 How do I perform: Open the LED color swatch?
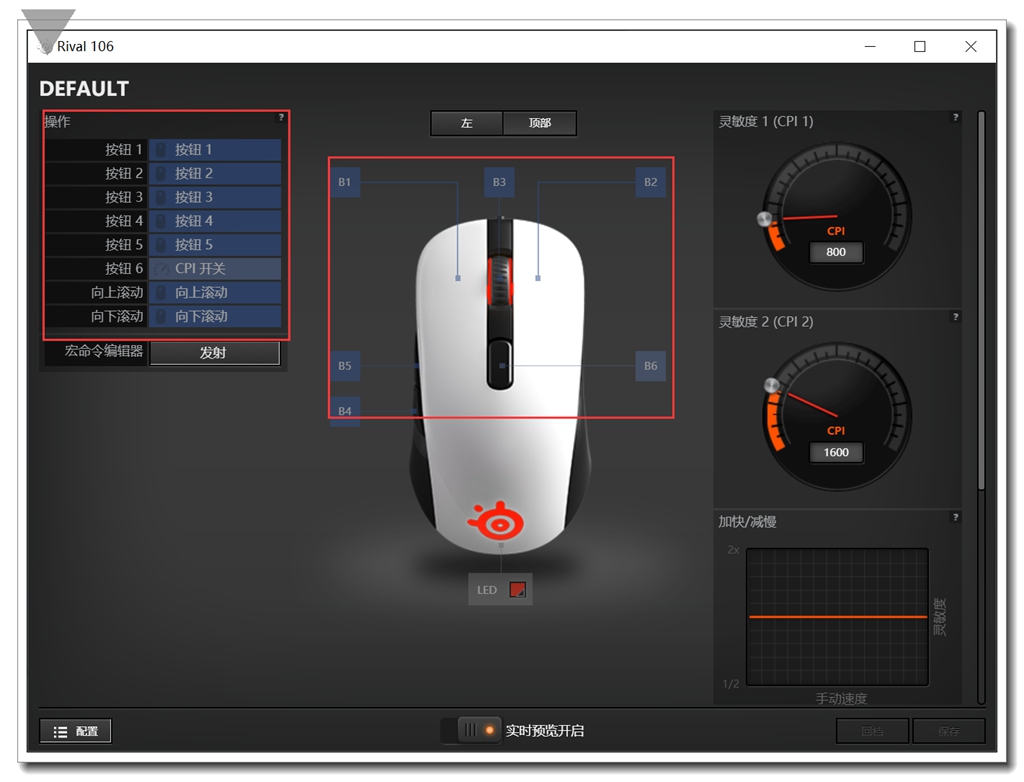(x=519, y=589)
